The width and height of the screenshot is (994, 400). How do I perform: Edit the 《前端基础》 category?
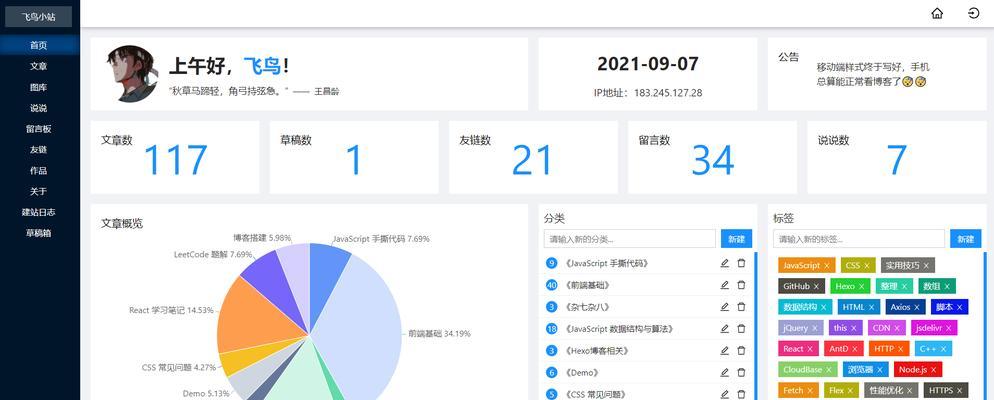point(725,285)
